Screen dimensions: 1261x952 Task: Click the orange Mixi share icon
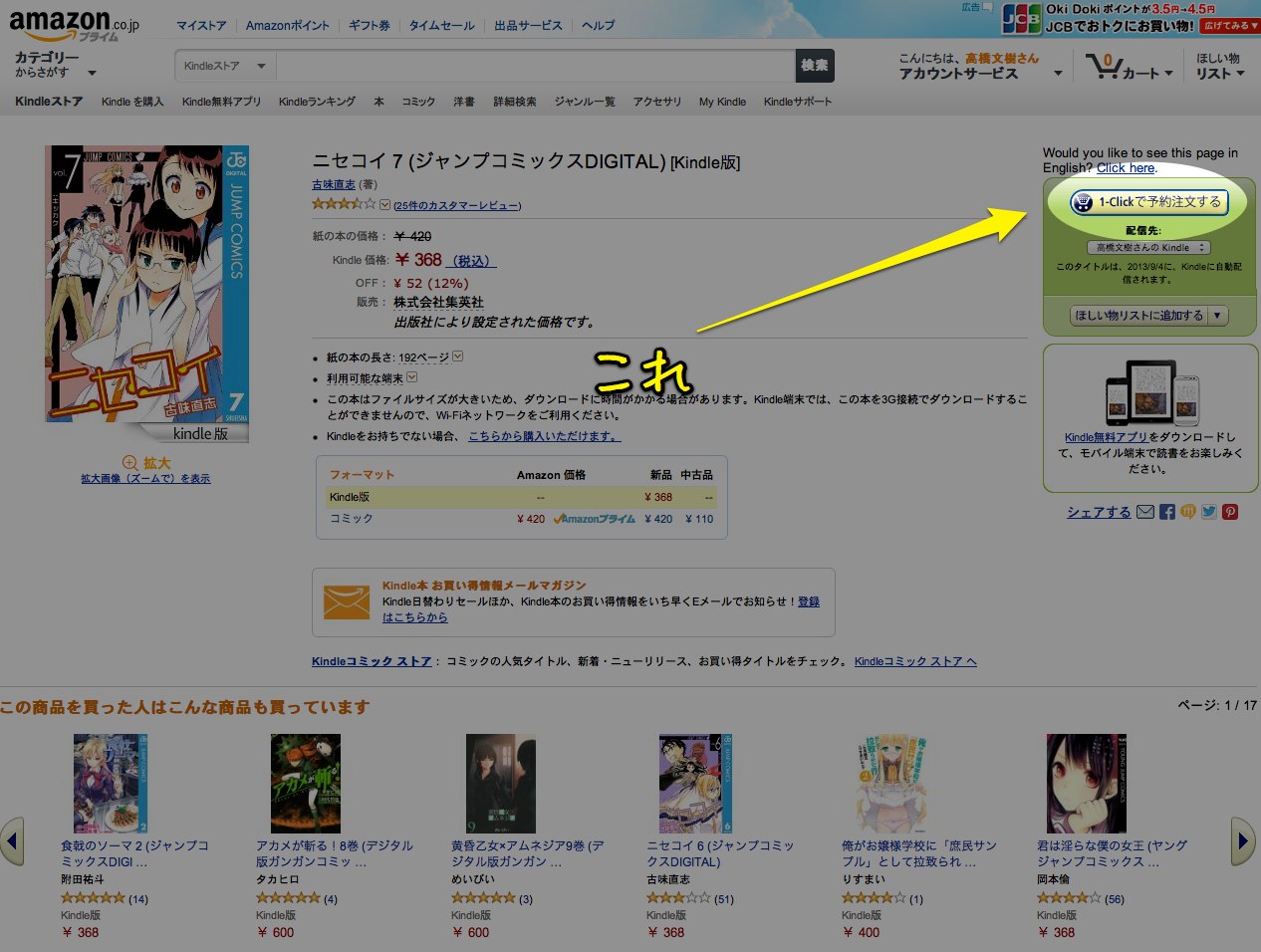click(1188, 512)
